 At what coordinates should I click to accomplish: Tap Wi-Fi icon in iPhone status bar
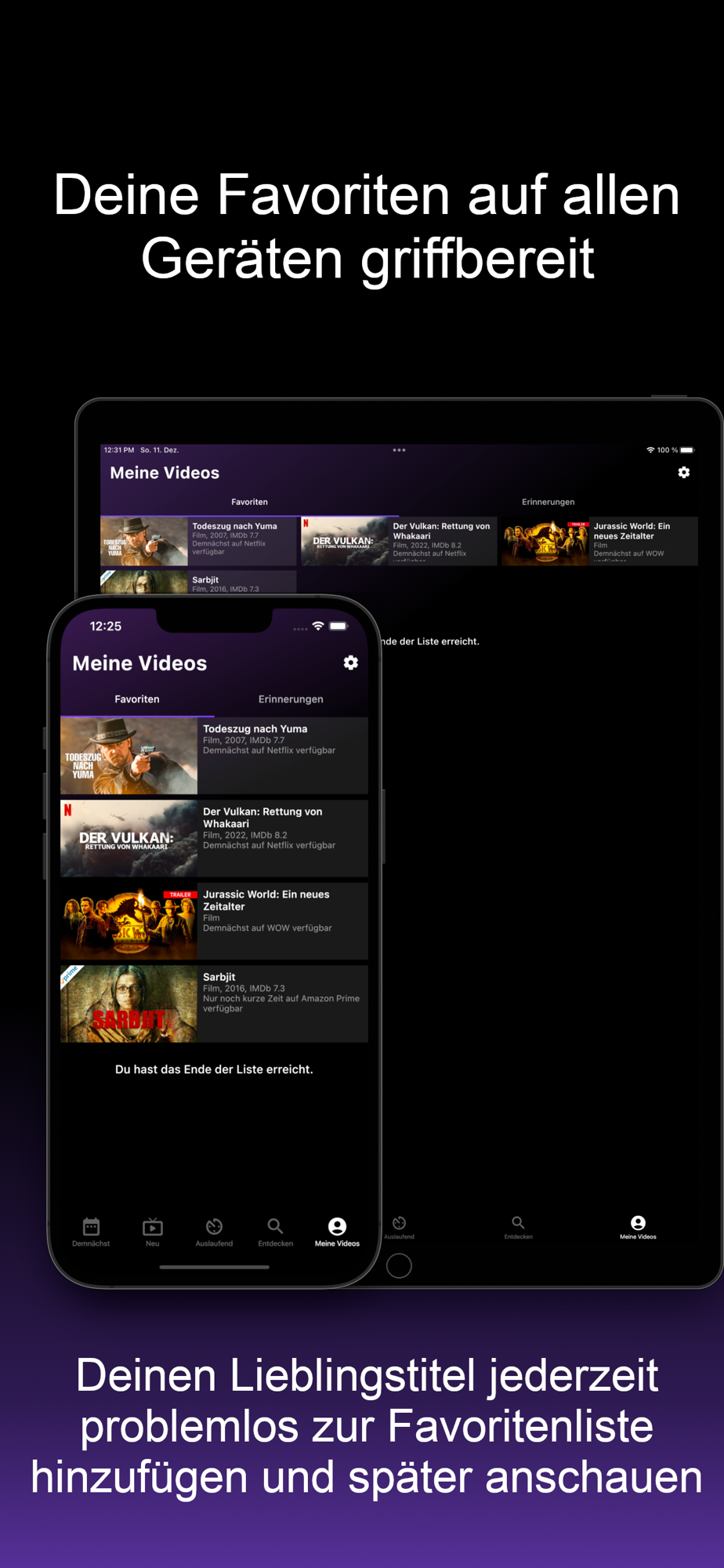point(317,626)
